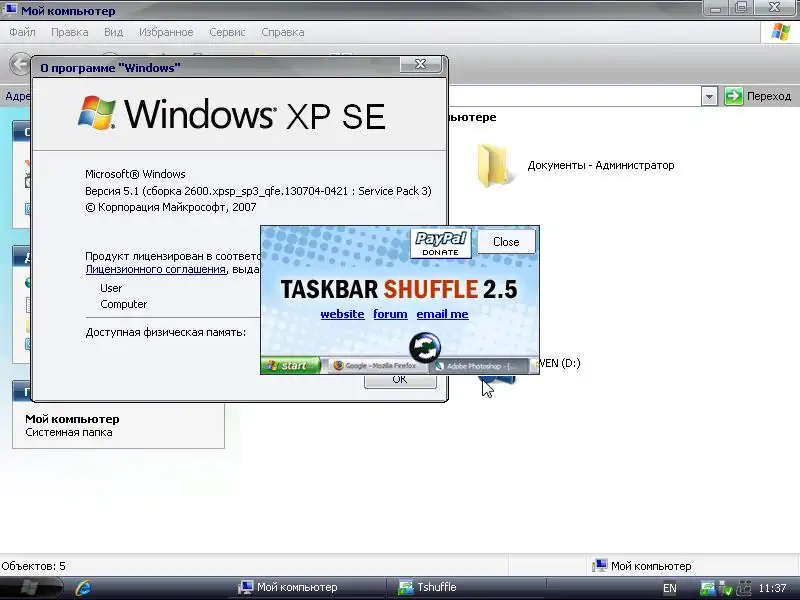This screenshot has width=800, height=600.
Task: Open the Лицензионного соглашения link
Action: pyautogui.click(x=156, y=269)
